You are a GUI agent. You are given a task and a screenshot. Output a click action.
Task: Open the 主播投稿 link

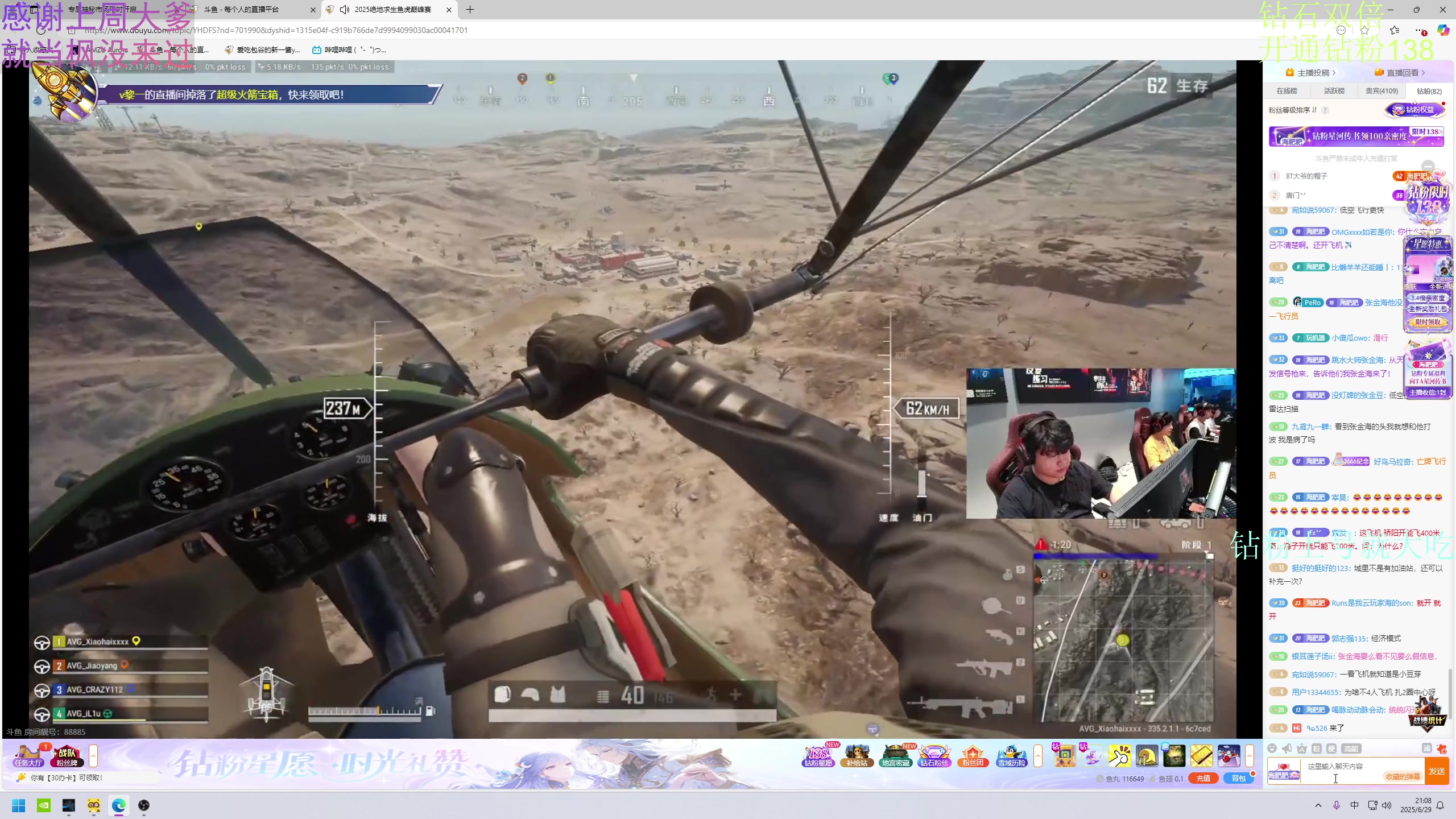[1310, 73]
